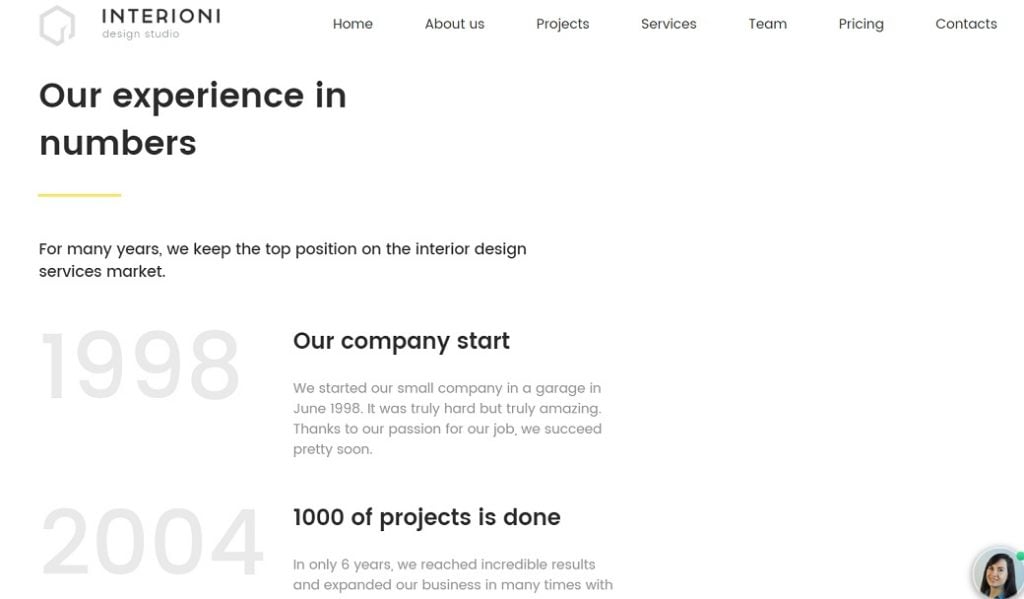Screen dimensions: 1024x599
Task: Click the 'Our experience in numbers' title
Action: pyautogui.click(x=192, y=119)
